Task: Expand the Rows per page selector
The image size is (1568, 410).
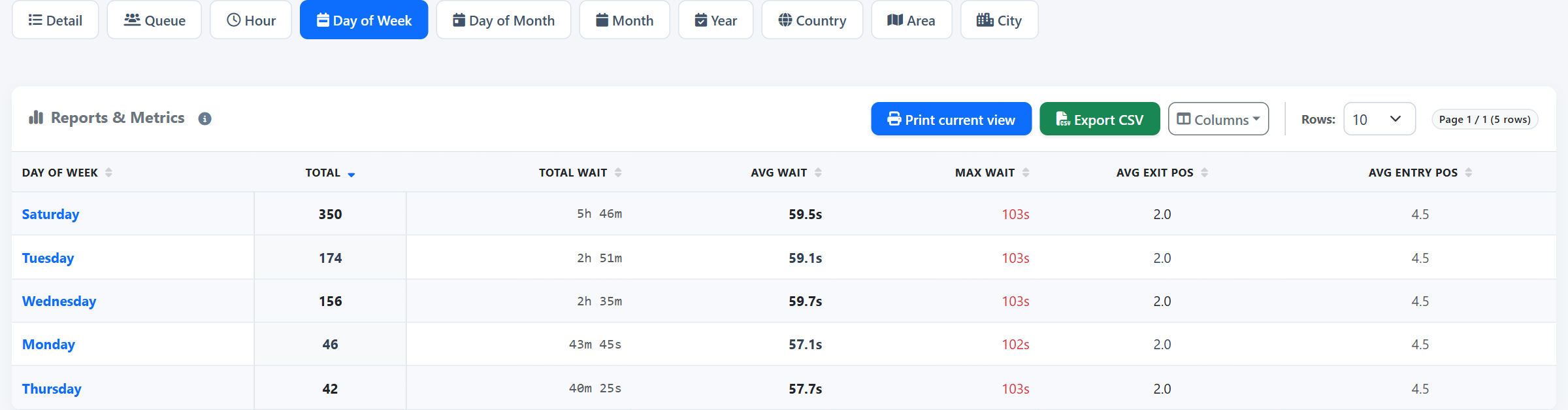Action: click(x=1379, y=119)
